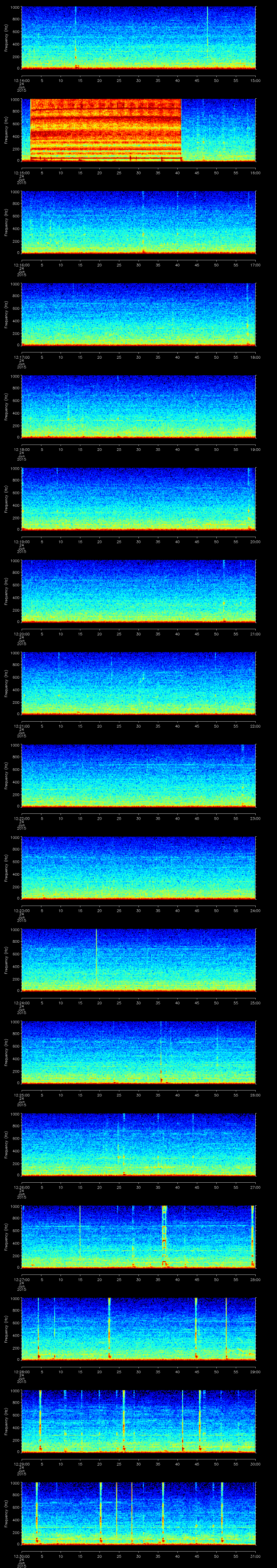The width and height of the screenshot is (277, 1568).
Task: Open the spectrogram panel starting at 12:26:00
Action: [x=139, y=1144]
